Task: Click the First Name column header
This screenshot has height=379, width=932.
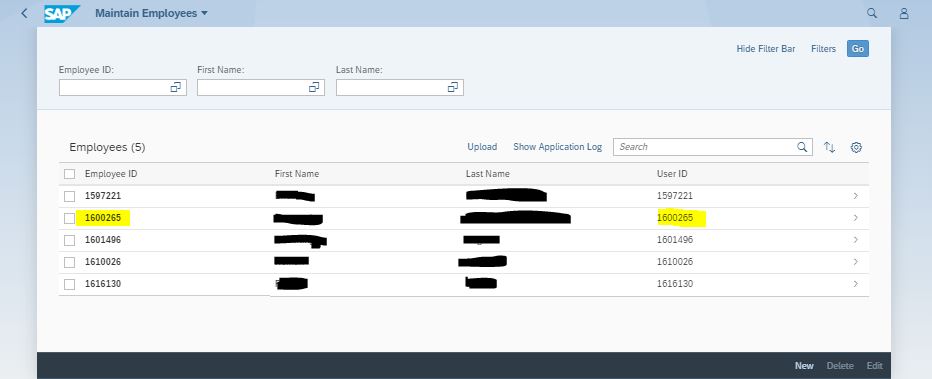Action: click(x=297, y=174)
